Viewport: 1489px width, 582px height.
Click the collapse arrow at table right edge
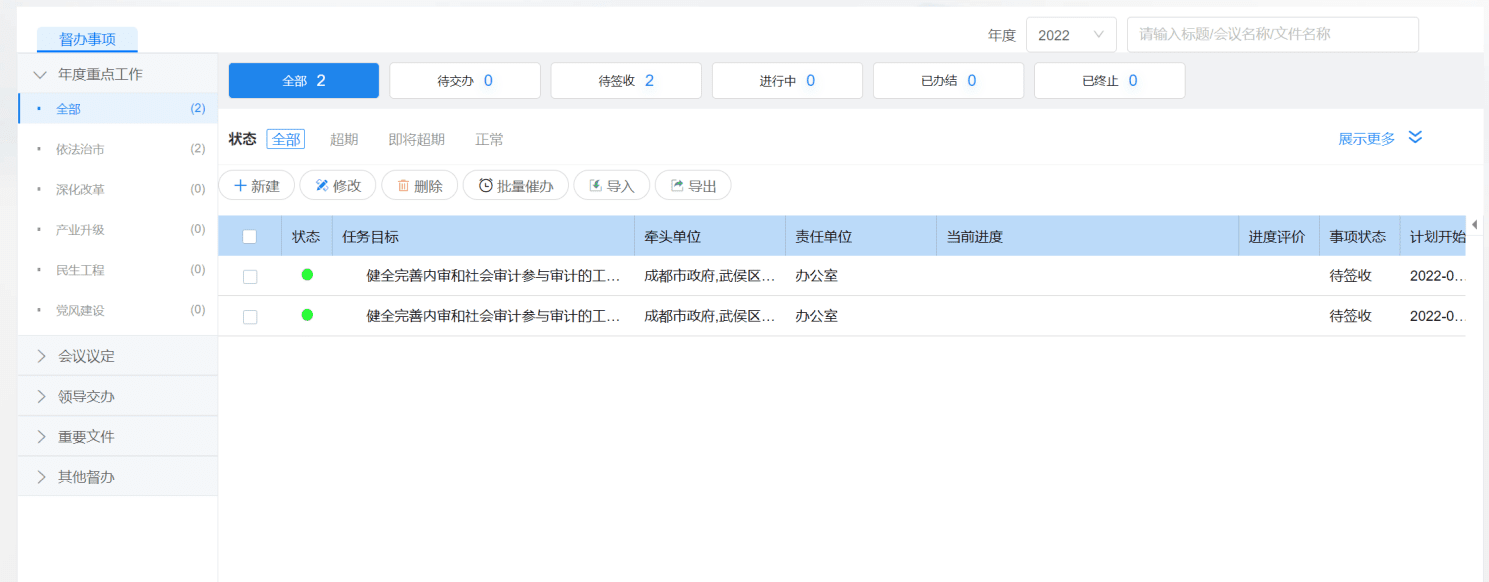[x=1474, y=225]
